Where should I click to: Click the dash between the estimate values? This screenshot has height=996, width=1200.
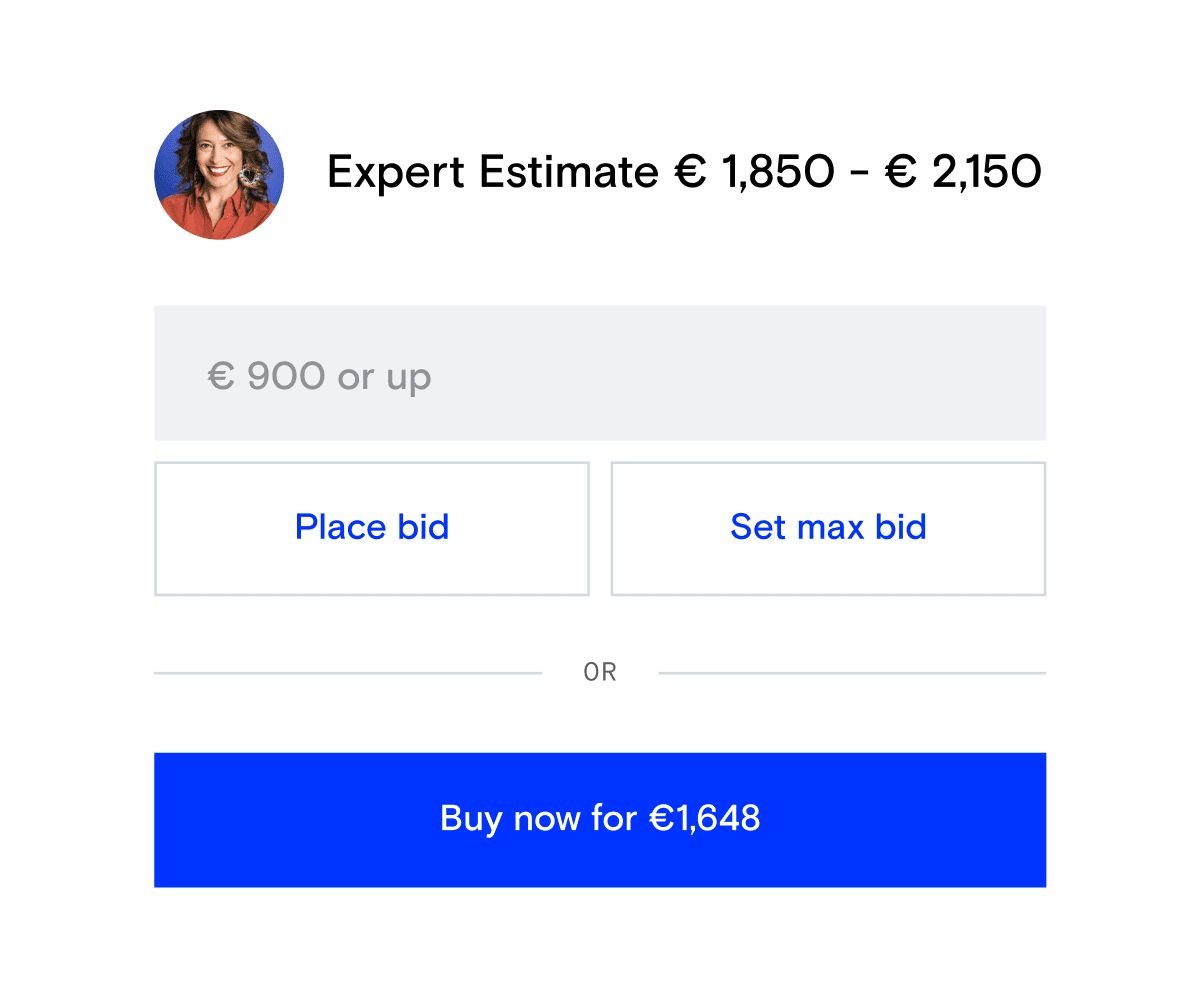pos(858,175)
